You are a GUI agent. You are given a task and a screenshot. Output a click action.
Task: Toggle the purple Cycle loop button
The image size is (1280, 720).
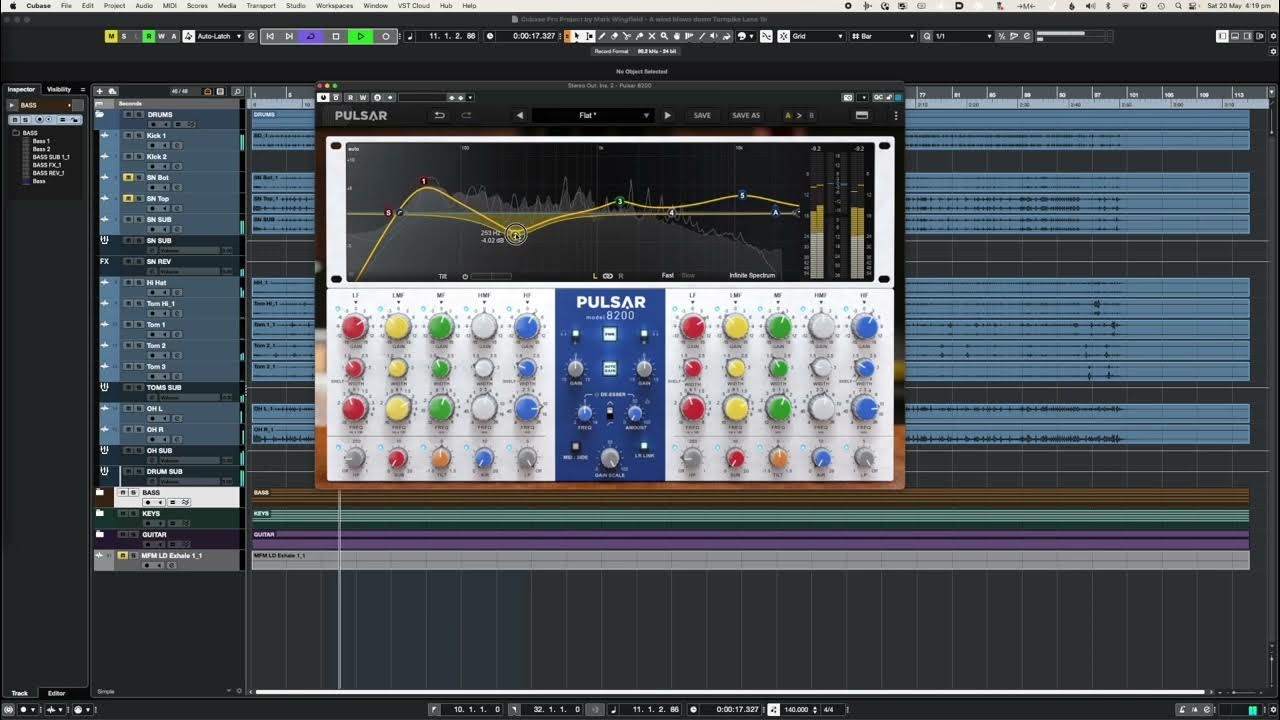310,36
